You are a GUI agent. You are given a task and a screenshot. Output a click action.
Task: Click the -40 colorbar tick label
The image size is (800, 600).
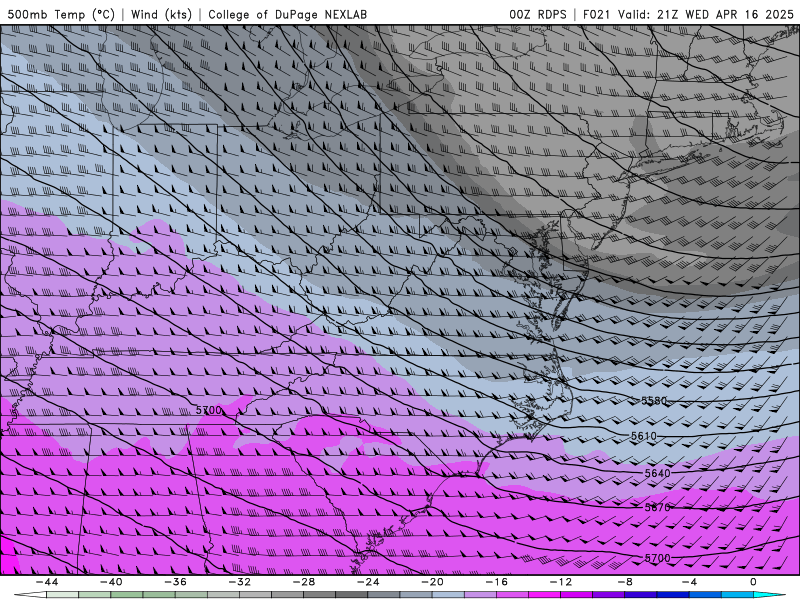111,582
